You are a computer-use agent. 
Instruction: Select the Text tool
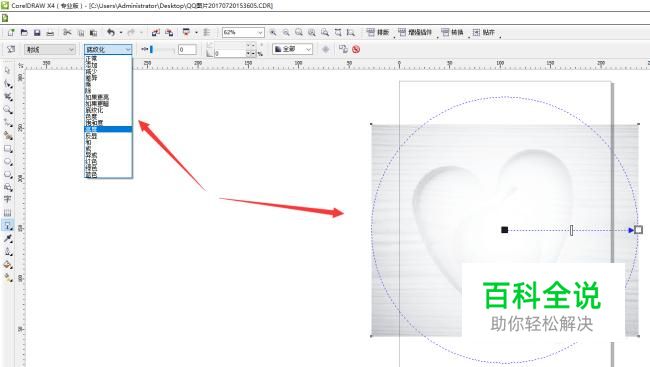click(x=7, y=199)
